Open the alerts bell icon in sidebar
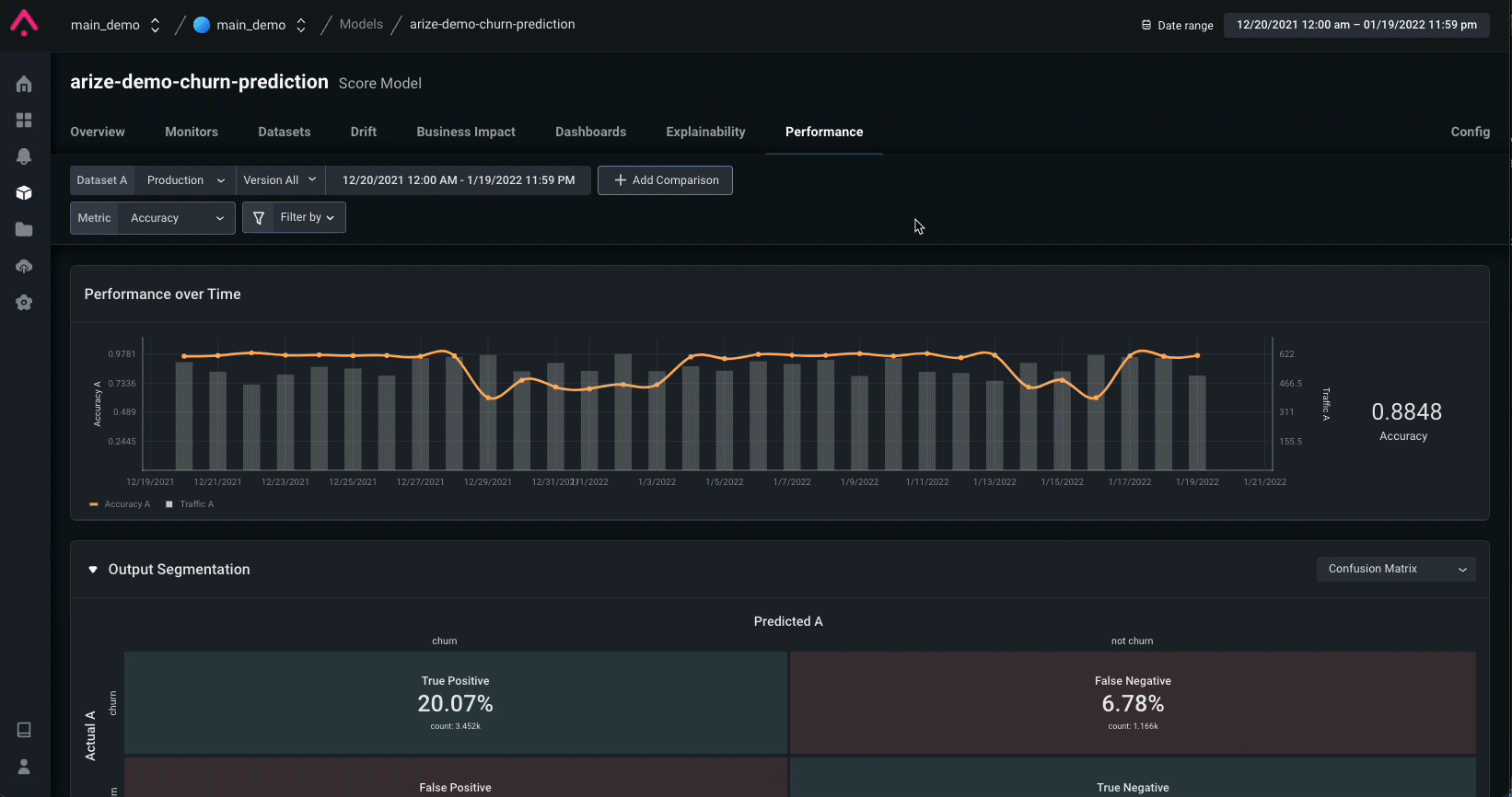Screen dimensions: 1512x797 pyautogui.click(x=24, y=156)
